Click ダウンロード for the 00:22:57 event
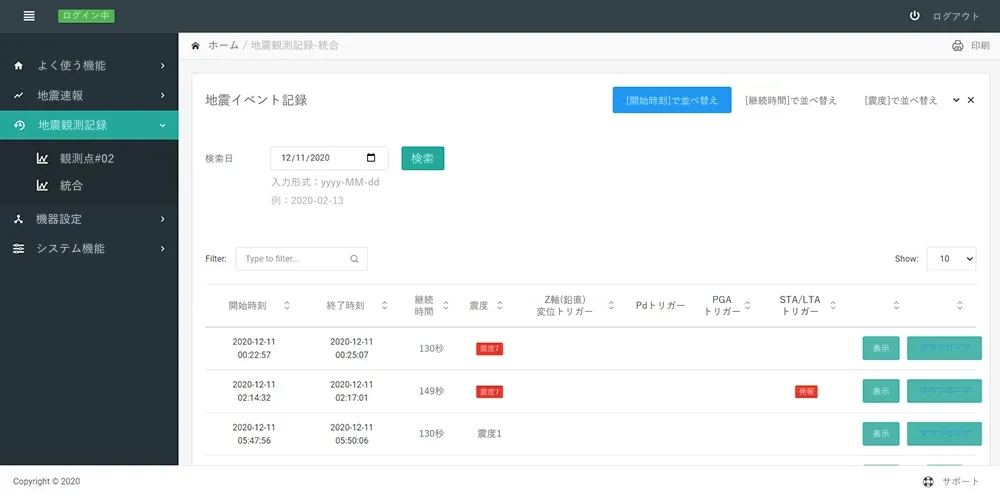1000x497 pixels. 944,348
